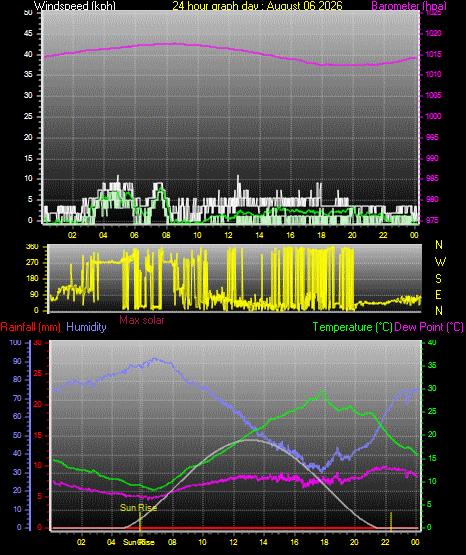Click the yellow "Sun Rise" label inside the lower chart

[138, 508]
